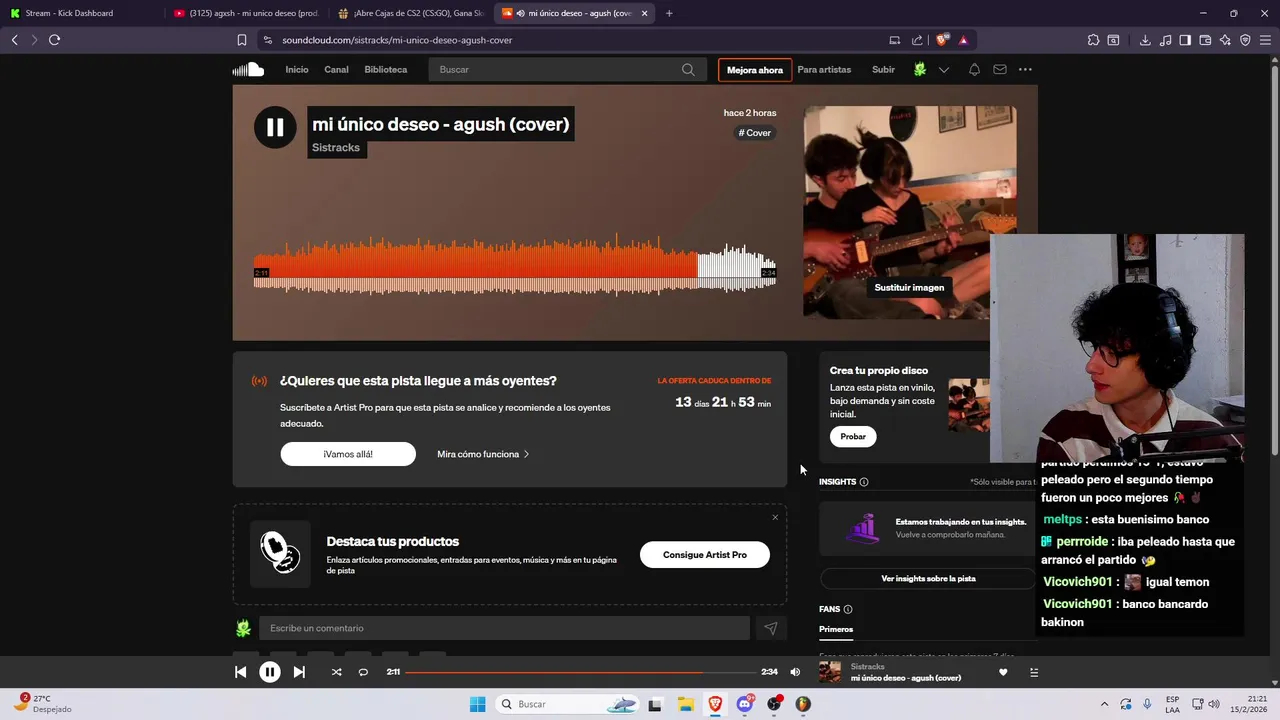
Task: Seek within the orange waveform
Action: [x=476, y=265]
